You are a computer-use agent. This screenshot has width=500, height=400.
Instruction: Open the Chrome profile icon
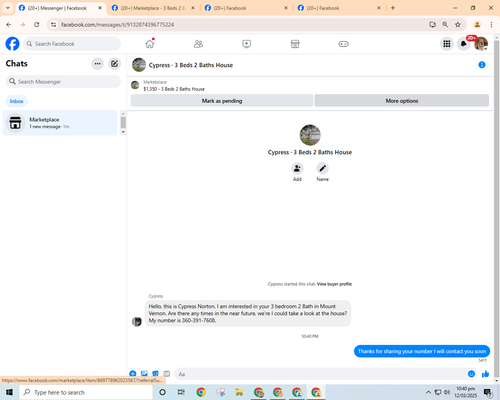point(477,25)
